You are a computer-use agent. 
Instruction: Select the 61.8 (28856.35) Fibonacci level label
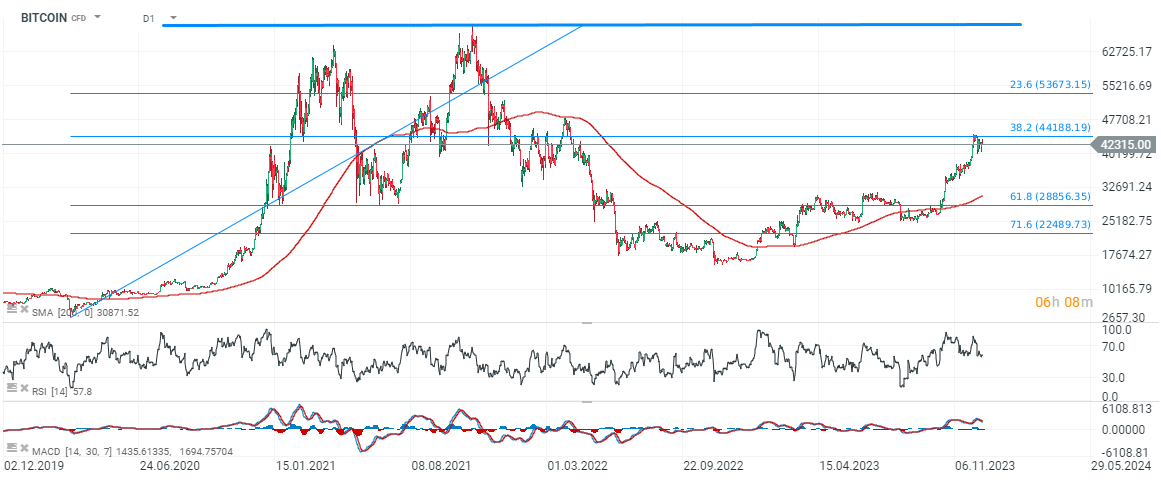1050,196
